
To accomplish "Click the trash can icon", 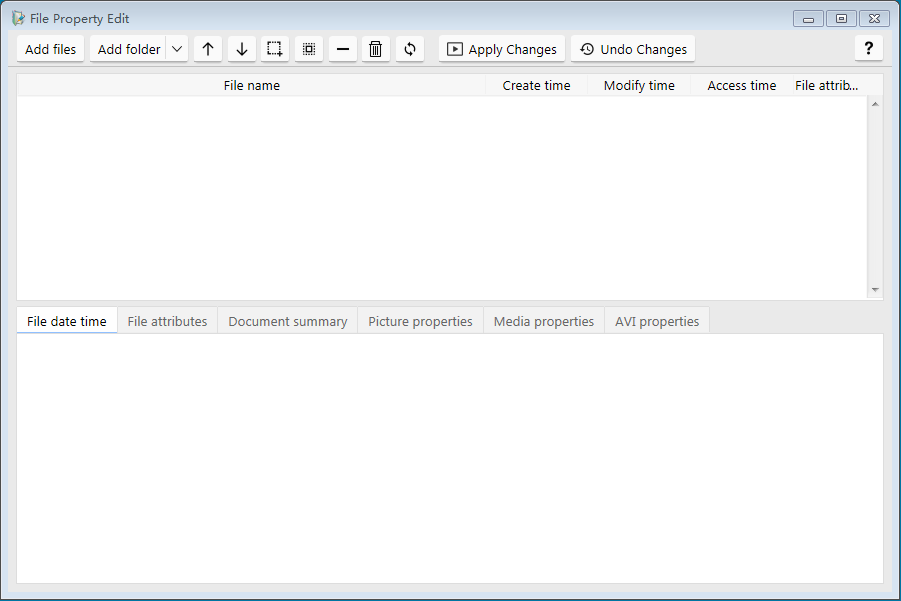I will pyautogui.click(x=375, y=49).
